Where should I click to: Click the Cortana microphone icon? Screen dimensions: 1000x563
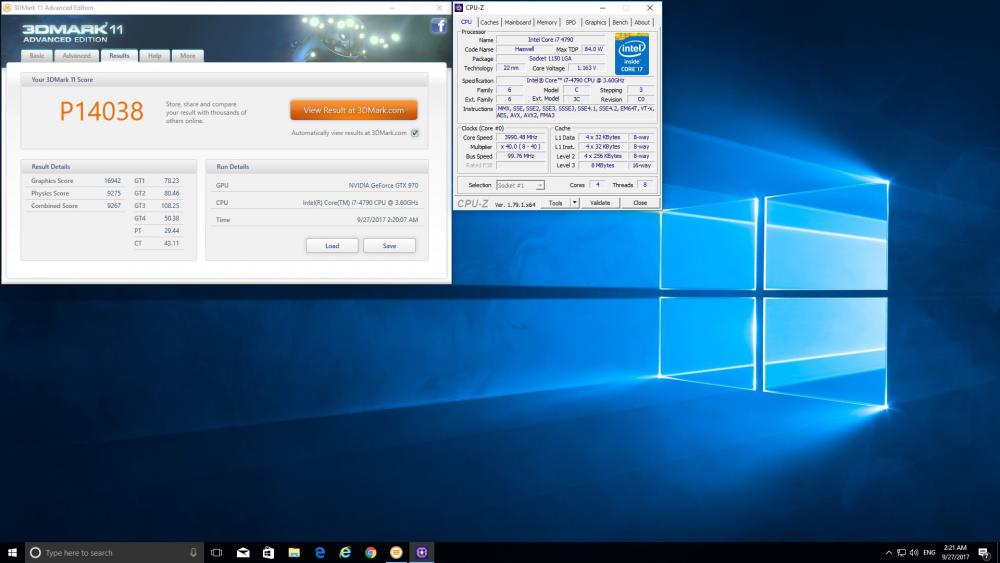pyautogui.click(x=193, y=552)
